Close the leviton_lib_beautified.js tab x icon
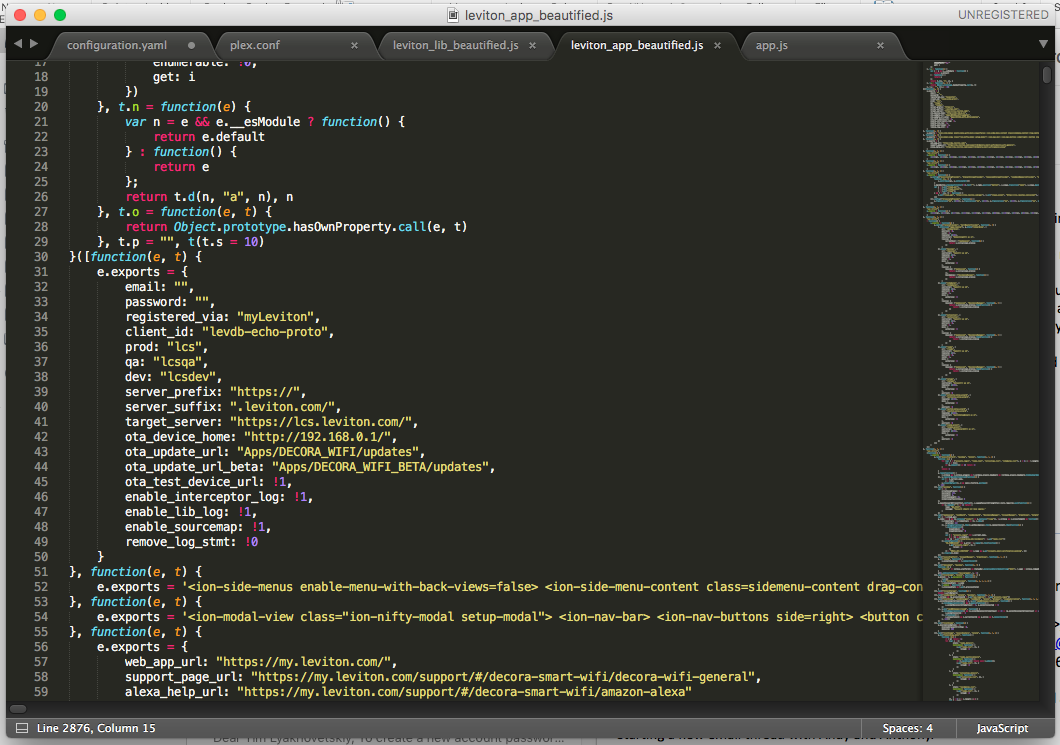This screenshot has width=1060, height=745. (533, 45)
